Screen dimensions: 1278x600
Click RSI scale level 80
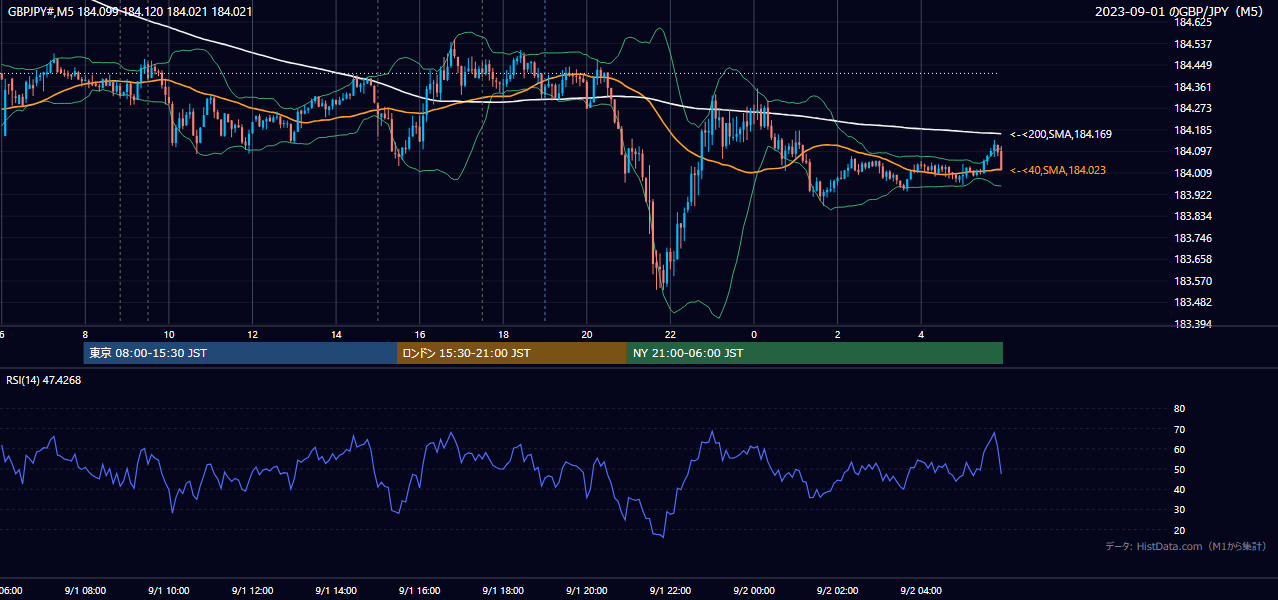[x=1179, y=409]
